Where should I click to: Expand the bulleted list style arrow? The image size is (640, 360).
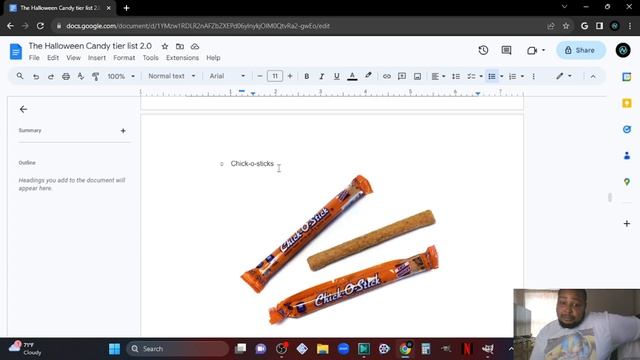(502, 76)
